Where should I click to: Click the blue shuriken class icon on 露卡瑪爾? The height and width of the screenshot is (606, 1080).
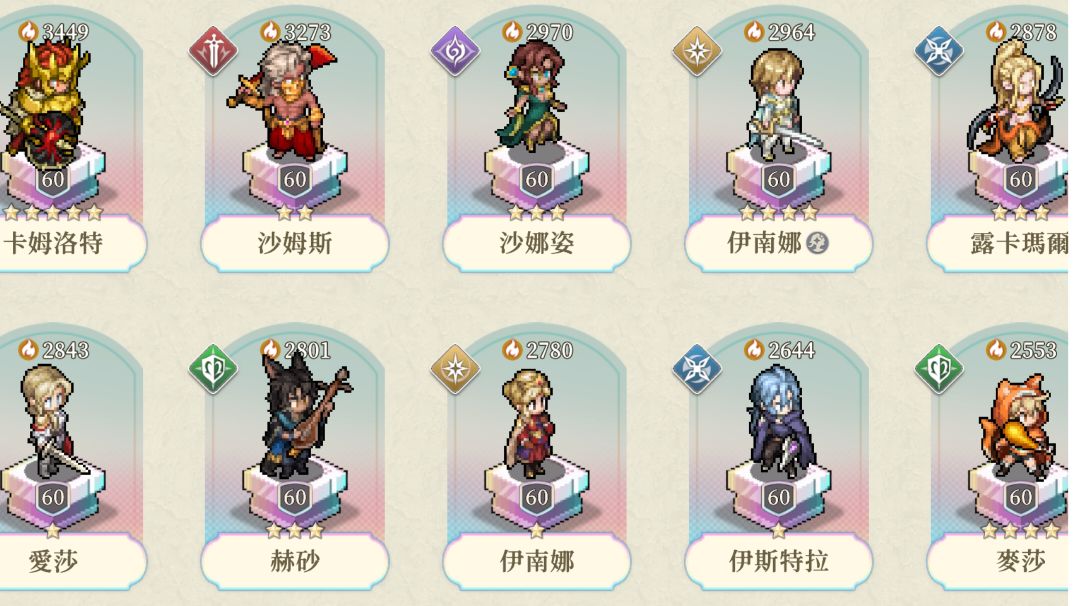pos(938,51)
